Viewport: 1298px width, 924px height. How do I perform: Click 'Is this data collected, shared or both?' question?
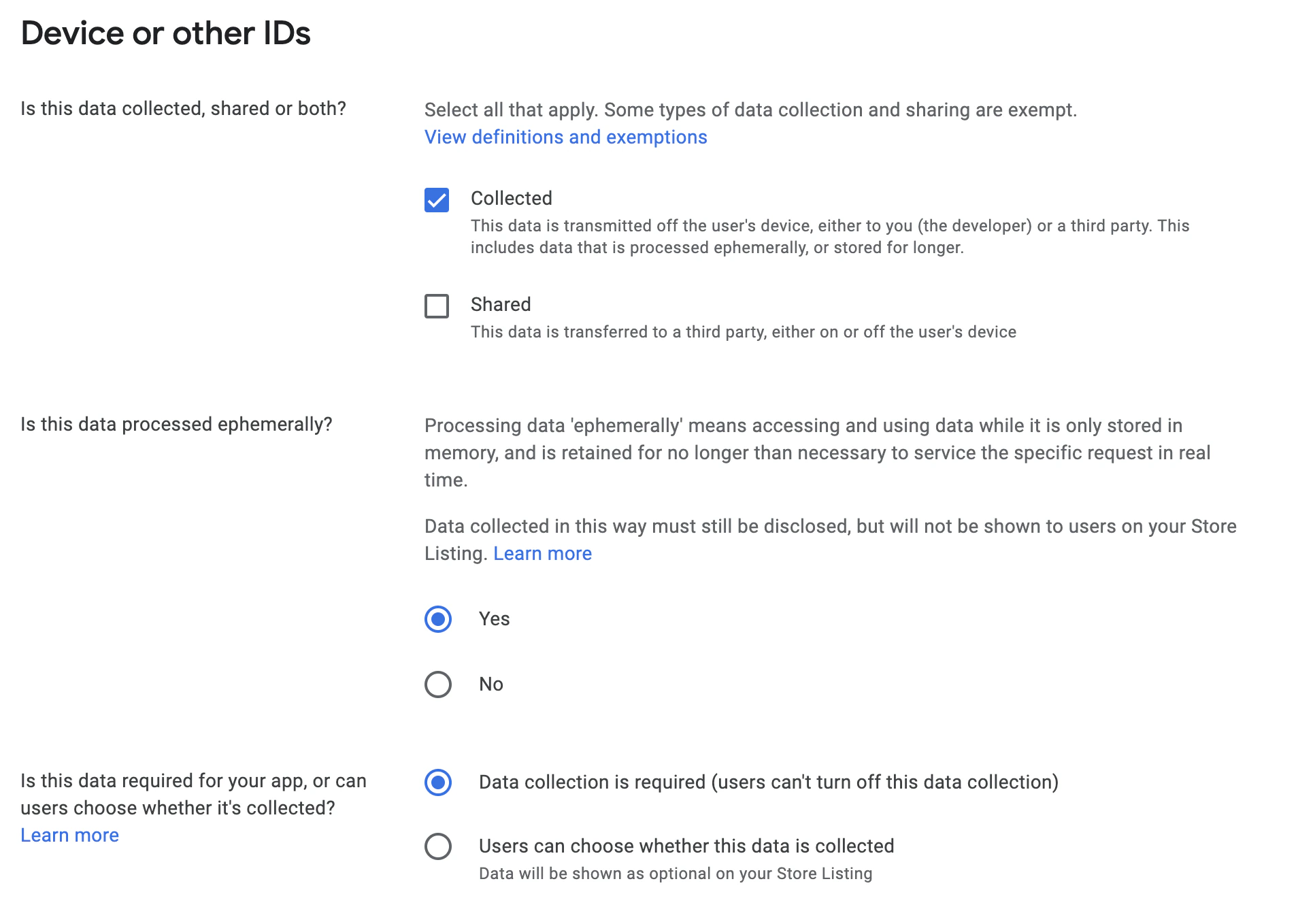pos(183,109)
